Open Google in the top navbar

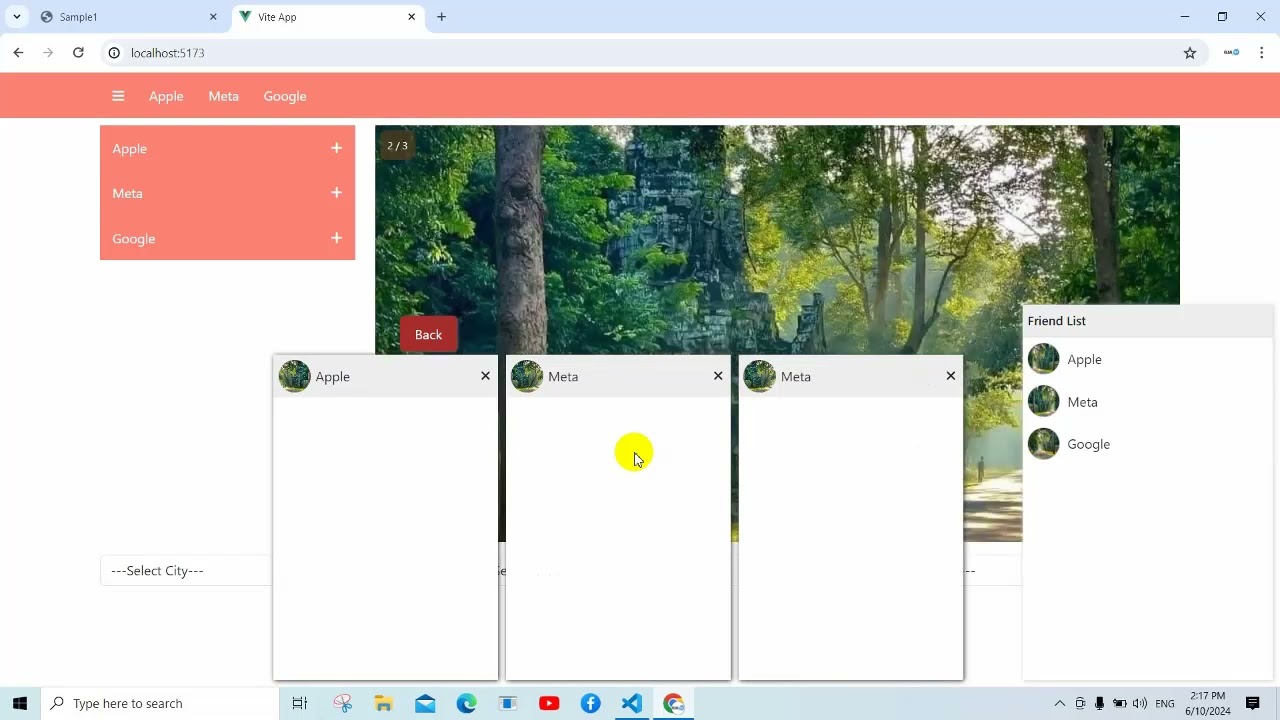(x=285, y=96)
